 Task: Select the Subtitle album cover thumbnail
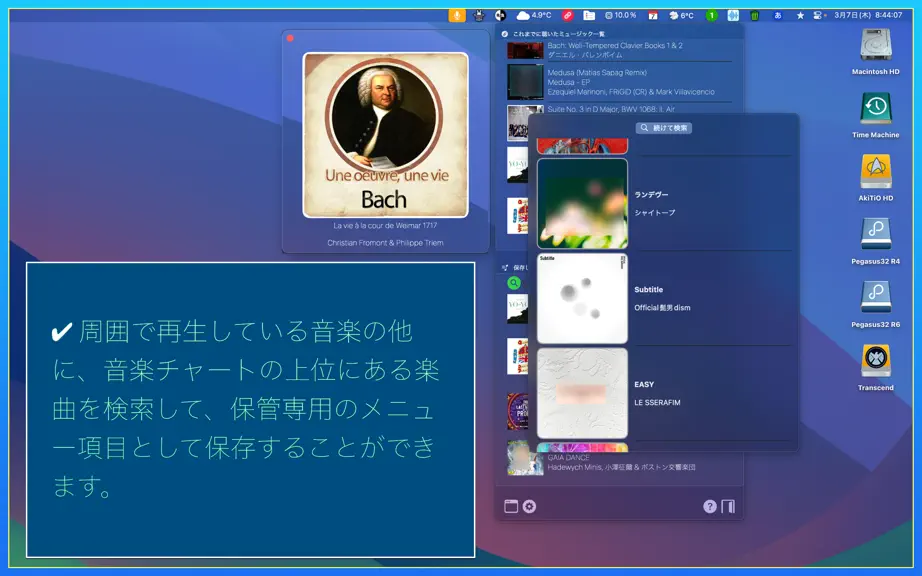[582, 298]
